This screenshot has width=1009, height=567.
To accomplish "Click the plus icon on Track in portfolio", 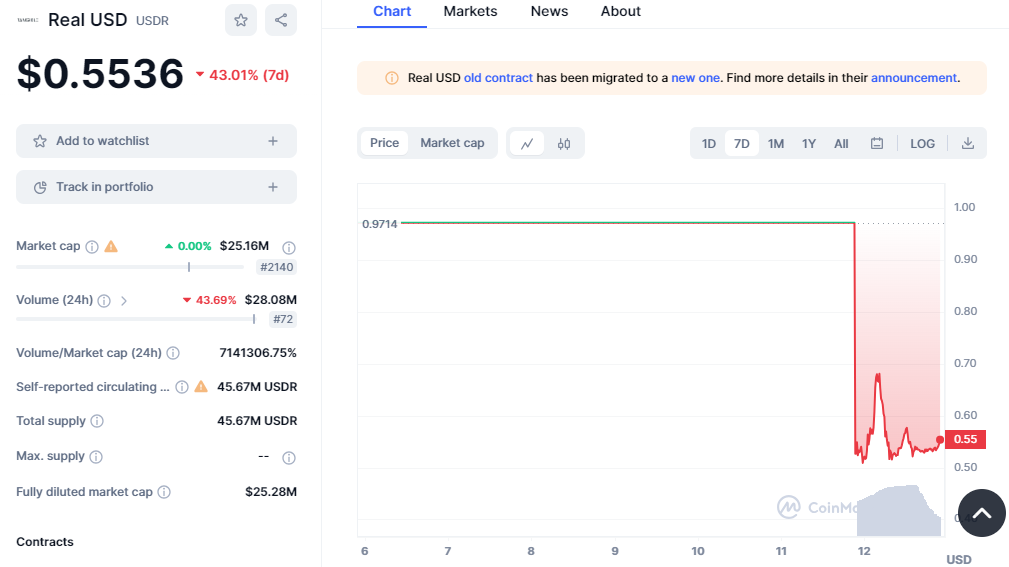I will 273,187.
